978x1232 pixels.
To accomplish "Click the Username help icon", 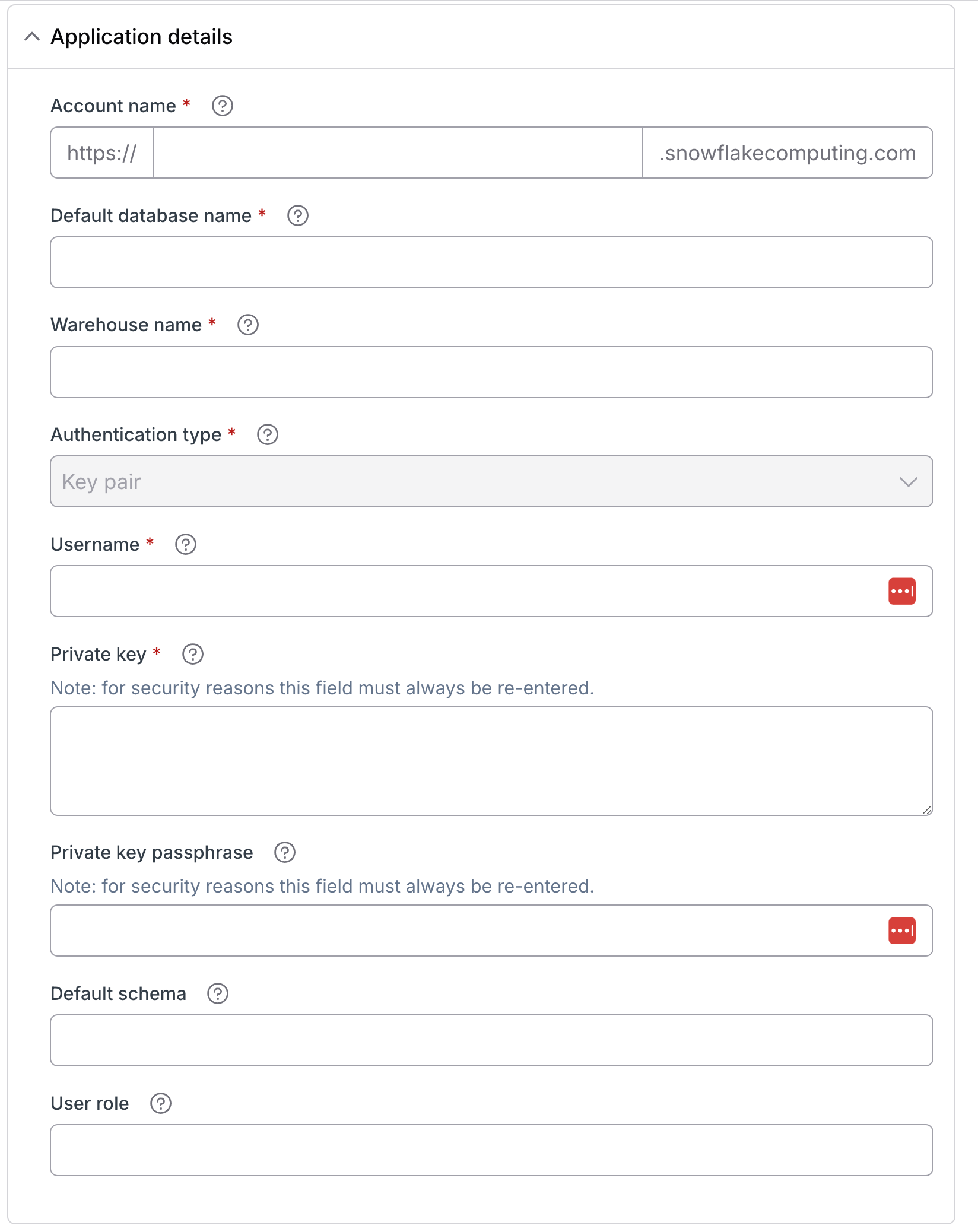I will tap(186, 545).
